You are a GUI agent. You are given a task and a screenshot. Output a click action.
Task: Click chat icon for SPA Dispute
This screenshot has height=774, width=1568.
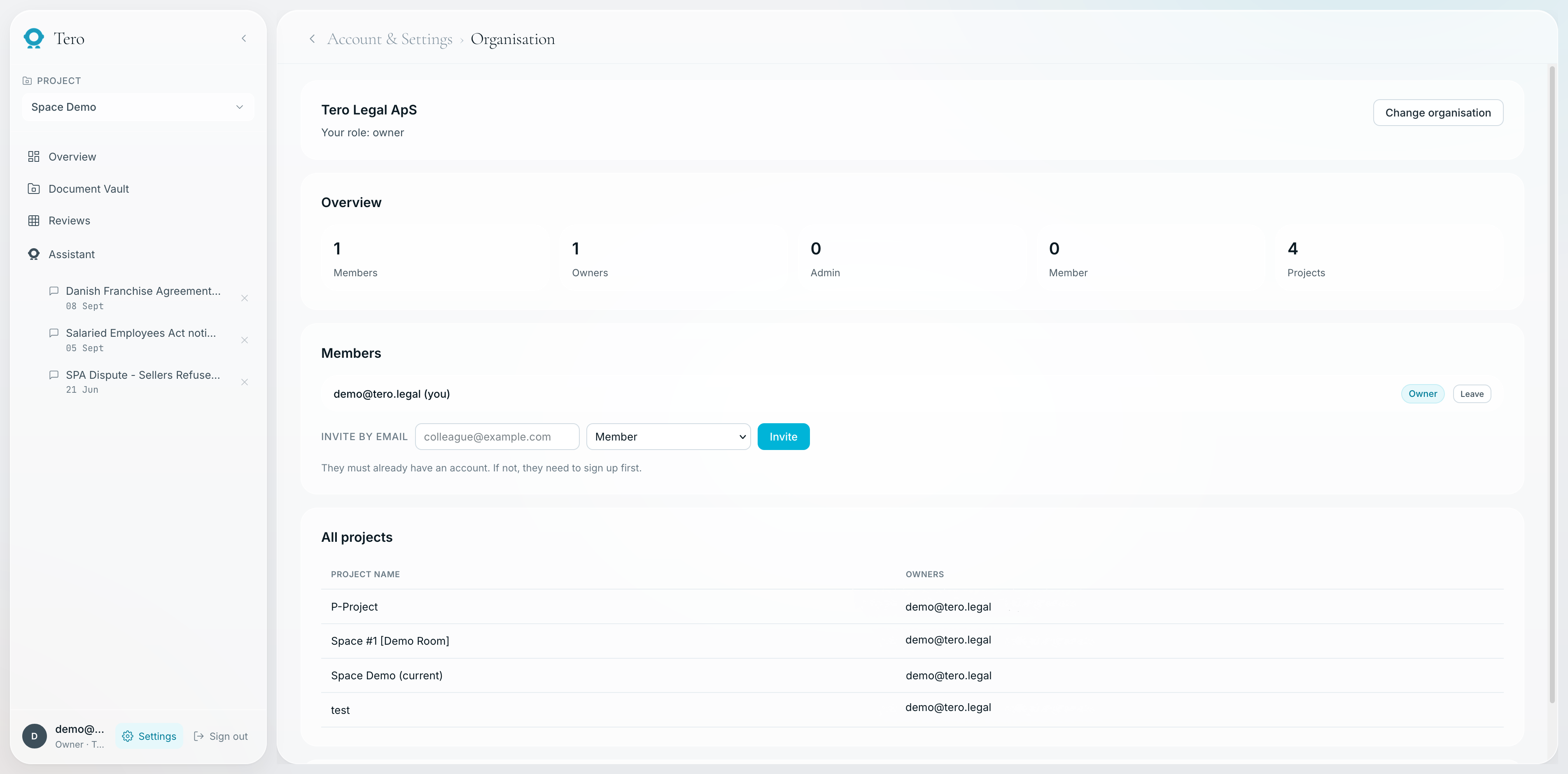tap(54, 375)
